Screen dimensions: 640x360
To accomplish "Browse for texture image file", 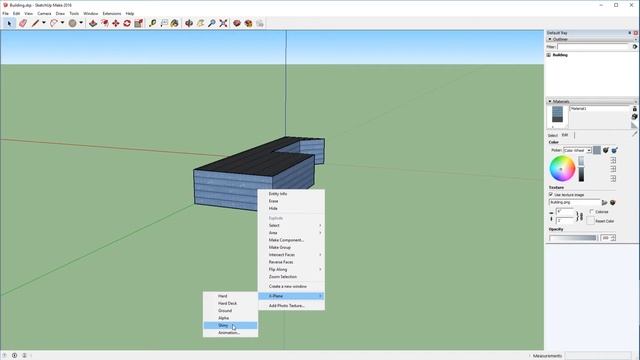I will (604, 202).
